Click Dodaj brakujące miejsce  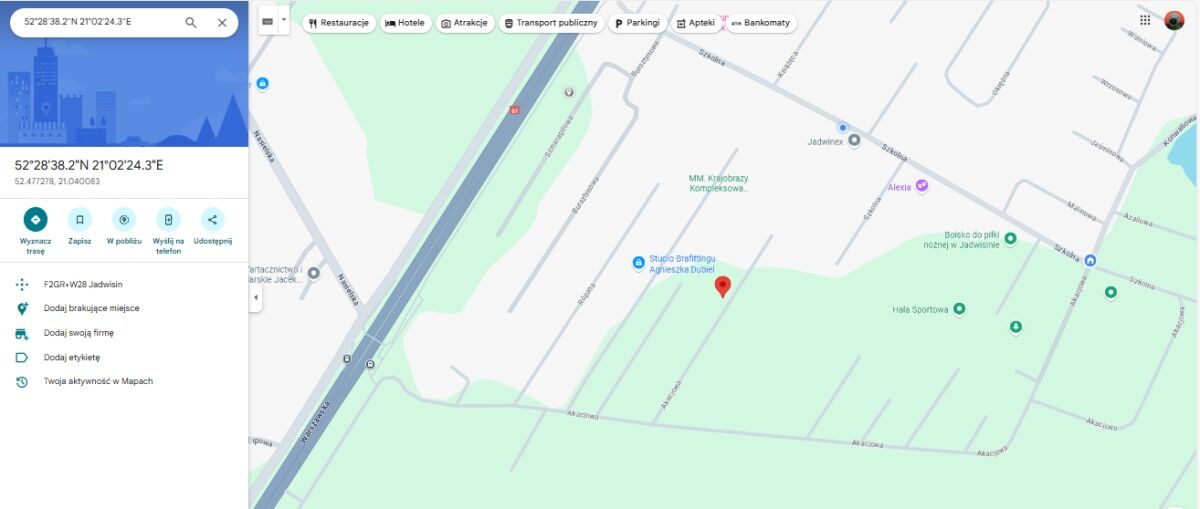click(x=92, y=308)
